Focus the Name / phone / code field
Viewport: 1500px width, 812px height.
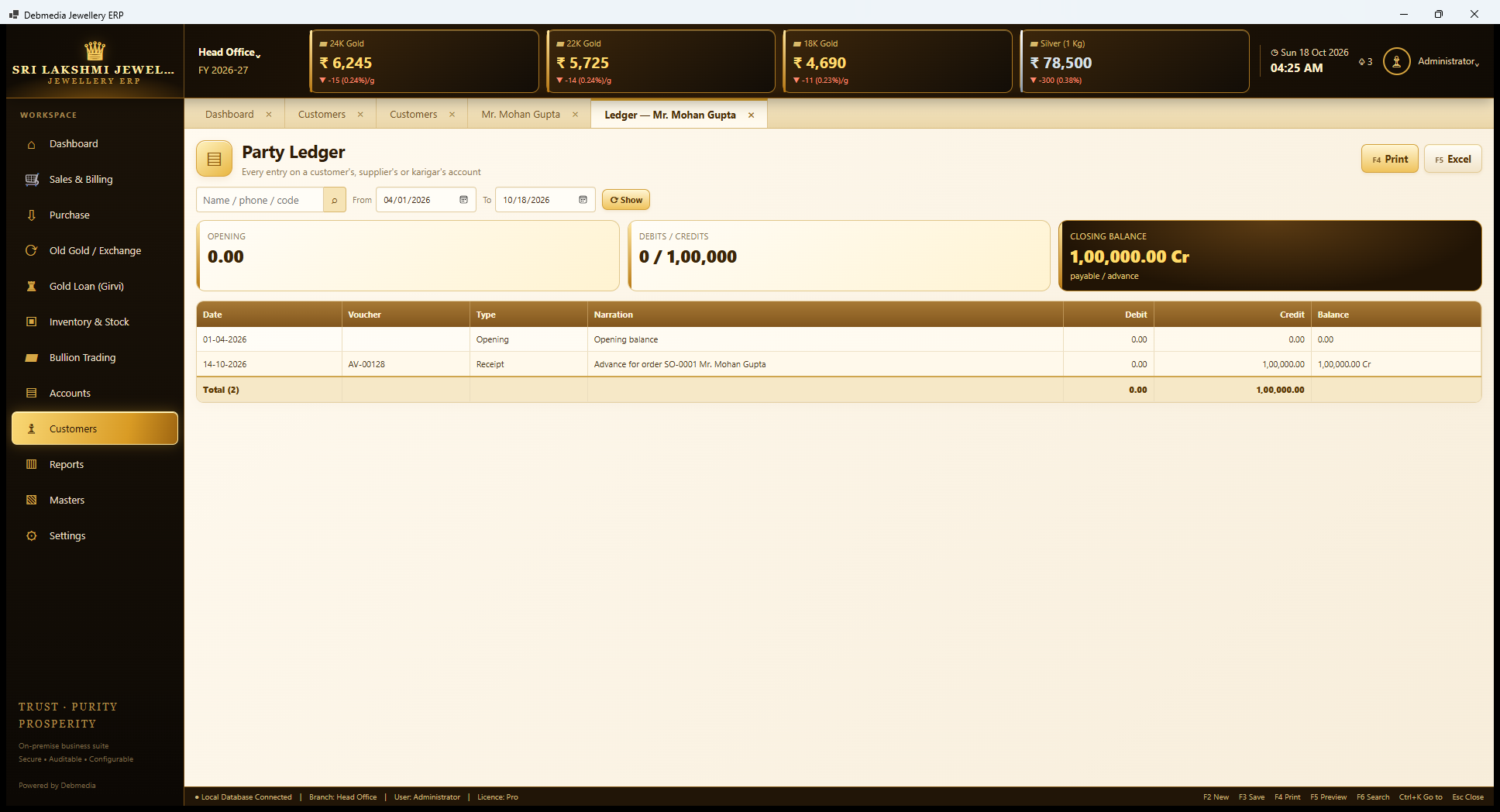click(x=260, y=200)
